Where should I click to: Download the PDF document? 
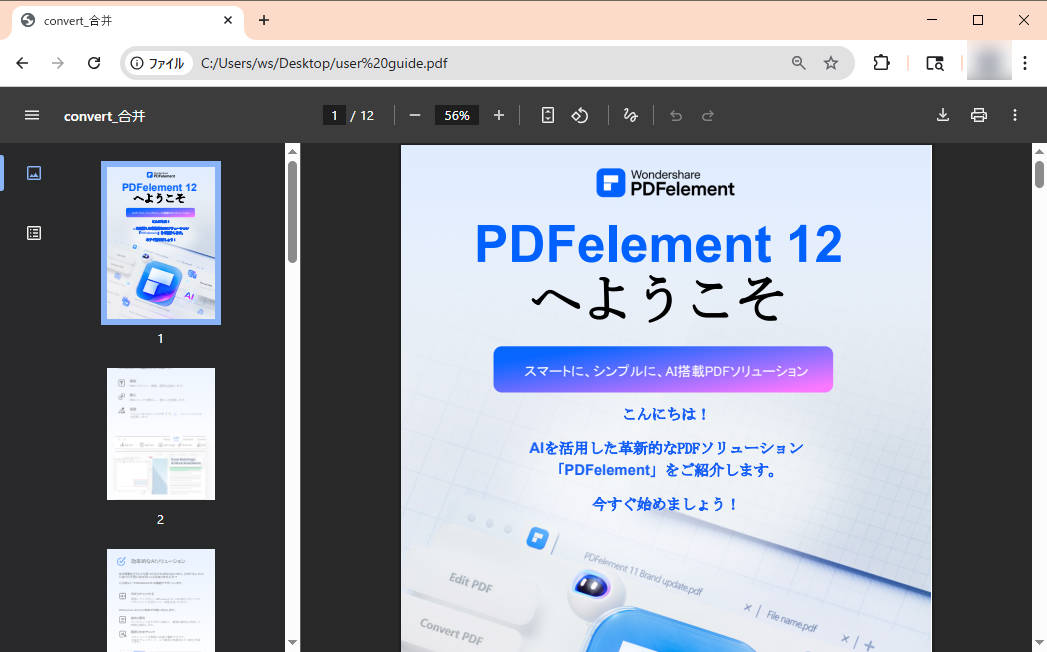click(x=942, y=115)
